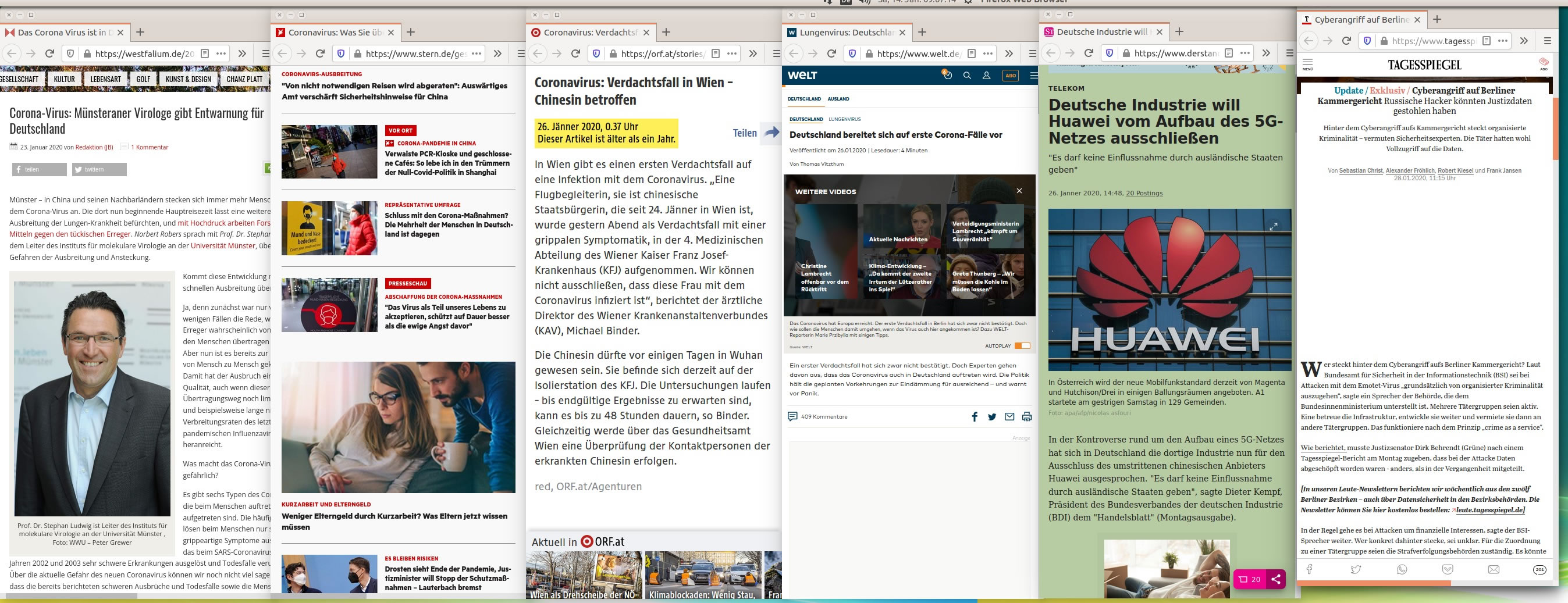The image size is (1568, 603).
Task: Expand toolbar overflow chevron in stern.de window
Action: point(497,53)
